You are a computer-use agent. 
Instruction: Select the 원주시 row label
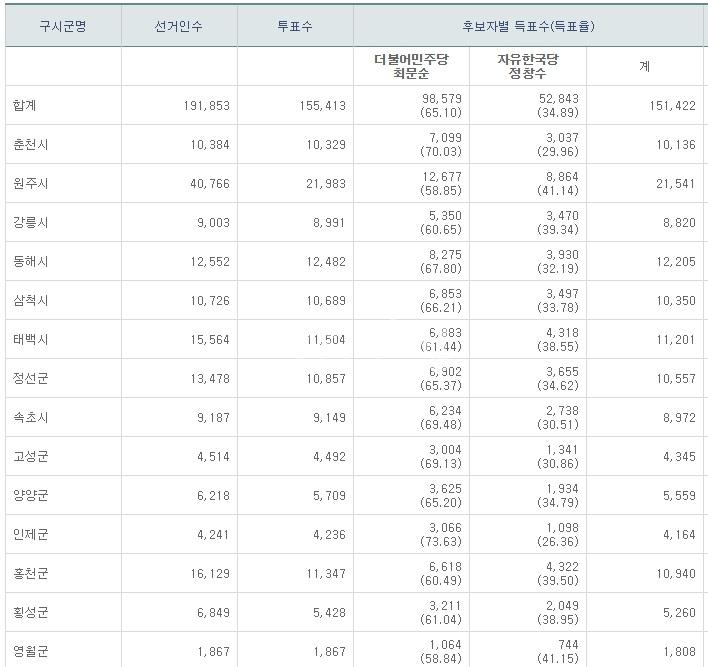point(30,183)
